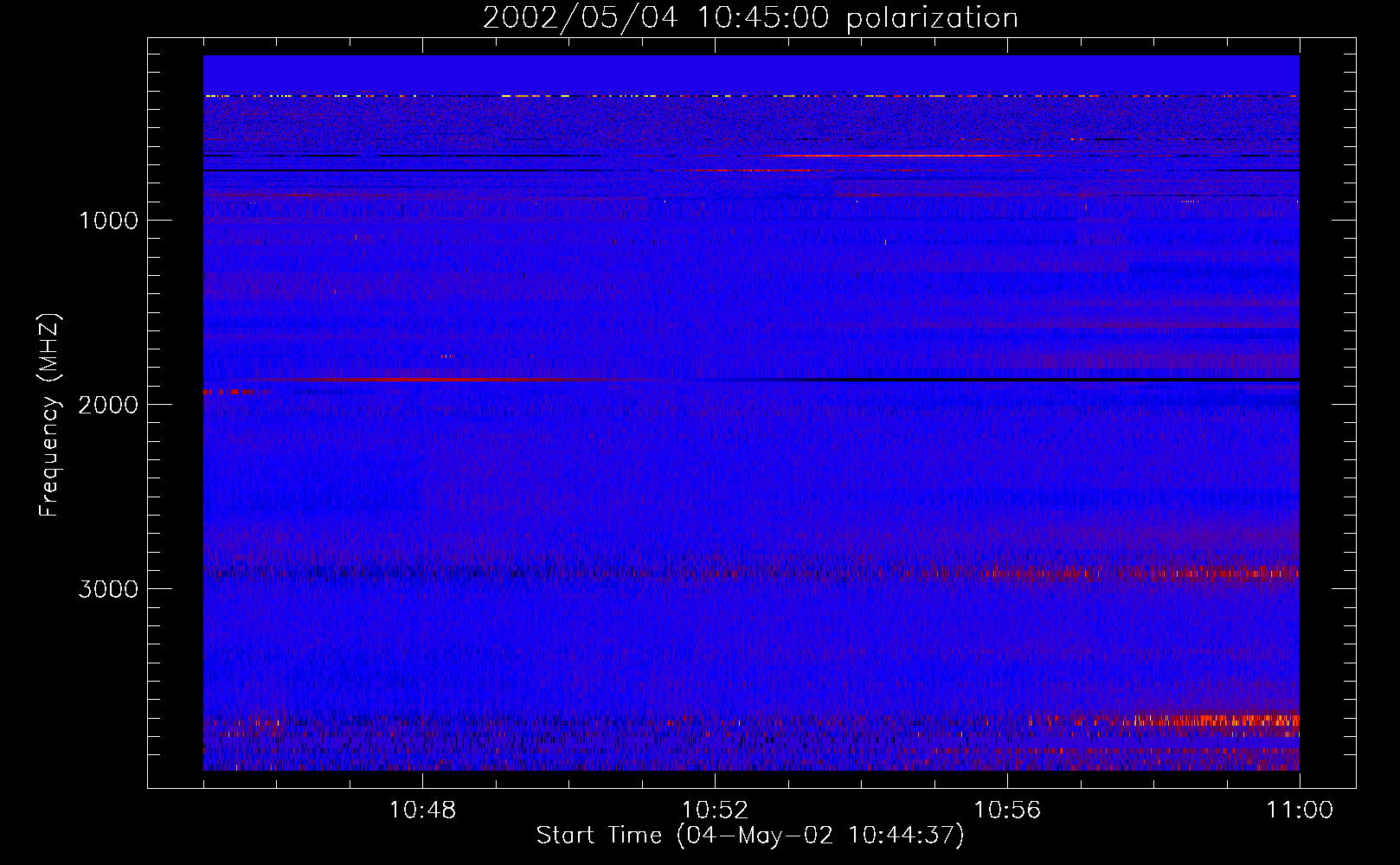Click the "Frequency (MHZ)" axis label

point(48,415)
